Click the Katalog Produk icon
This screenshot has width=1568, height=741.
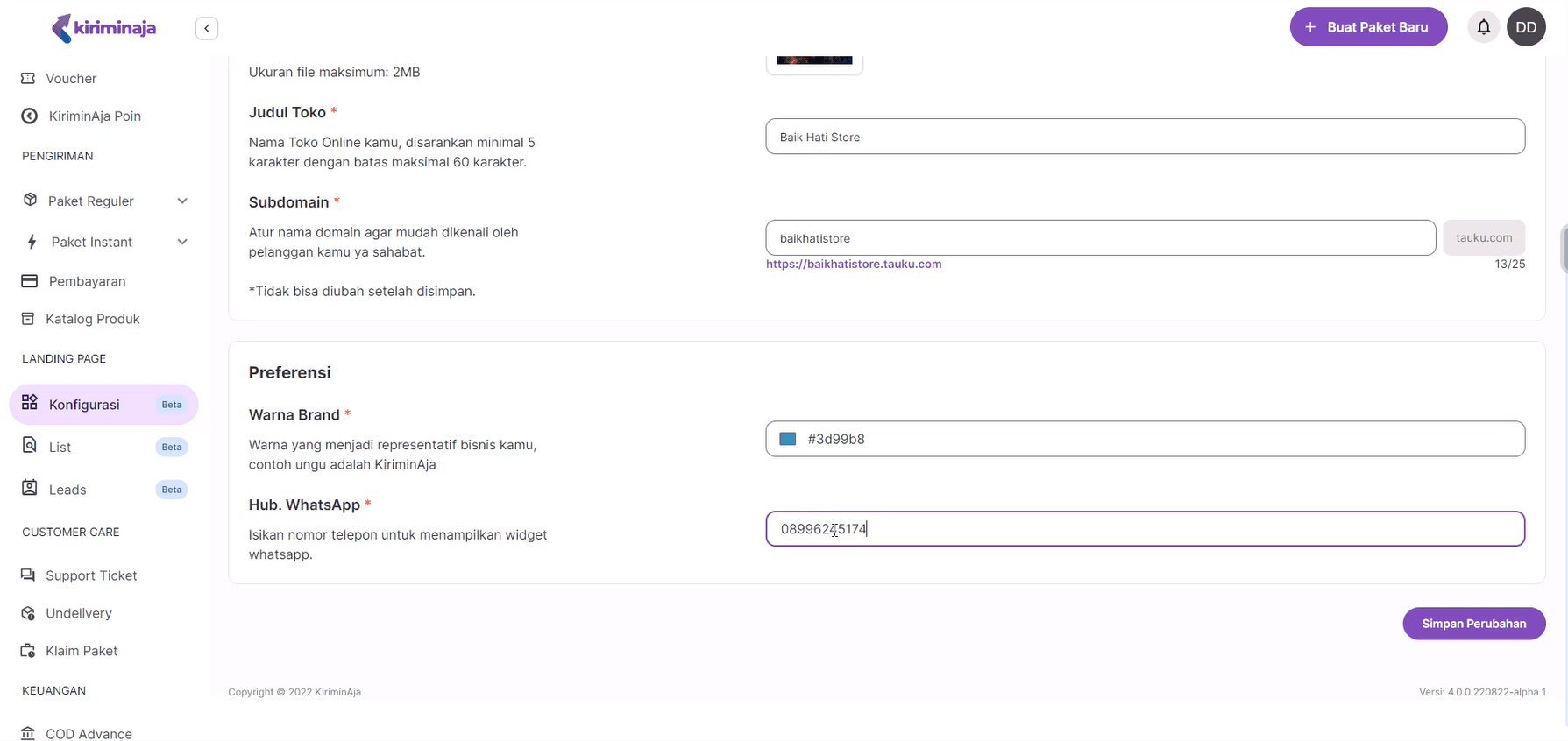click(28, 319)
